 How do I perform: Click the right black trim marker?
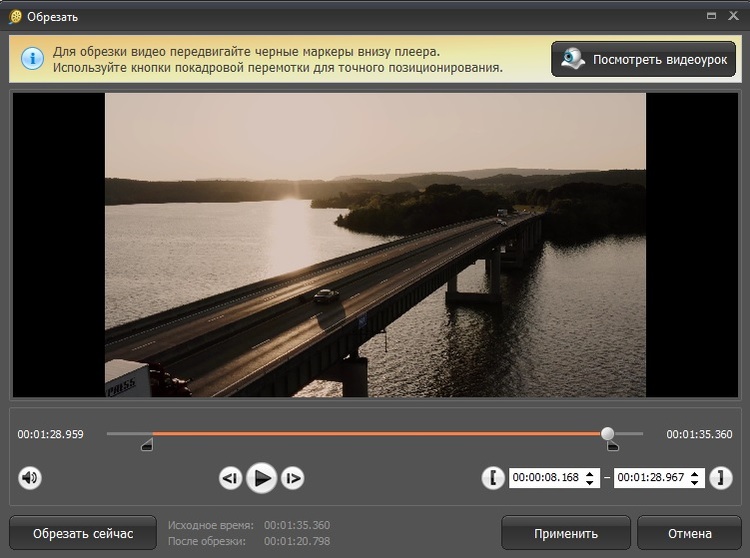(613, 446)
